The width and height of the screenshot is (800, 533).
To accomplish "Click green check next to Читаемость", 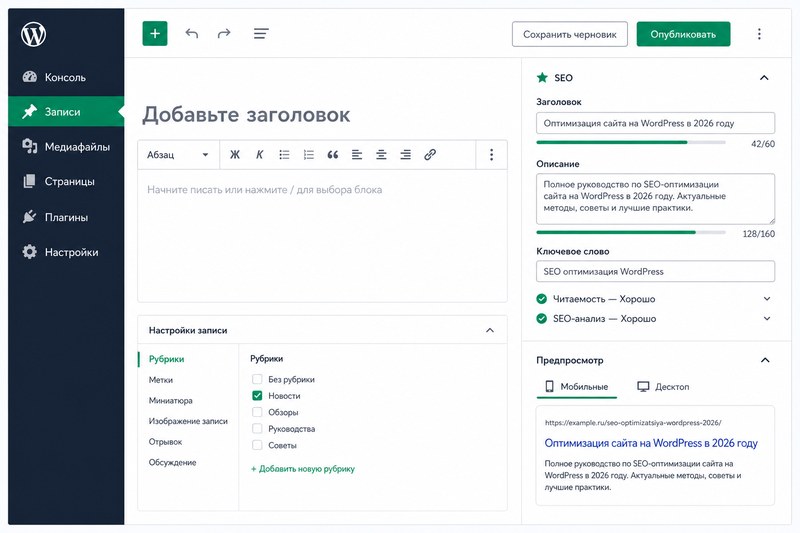I will [542, 299].
